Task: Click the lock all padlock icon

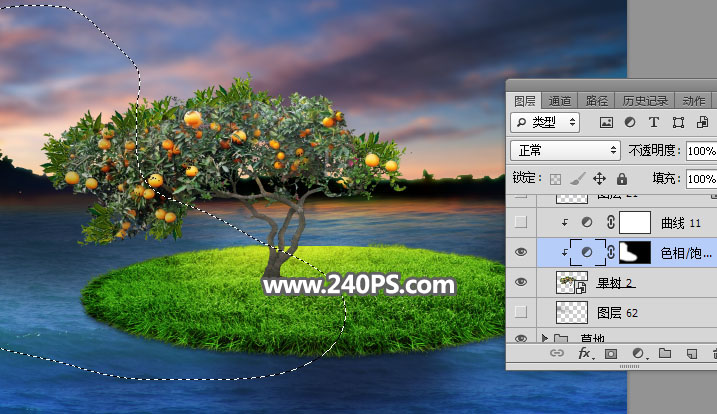Action: point(621,179)
